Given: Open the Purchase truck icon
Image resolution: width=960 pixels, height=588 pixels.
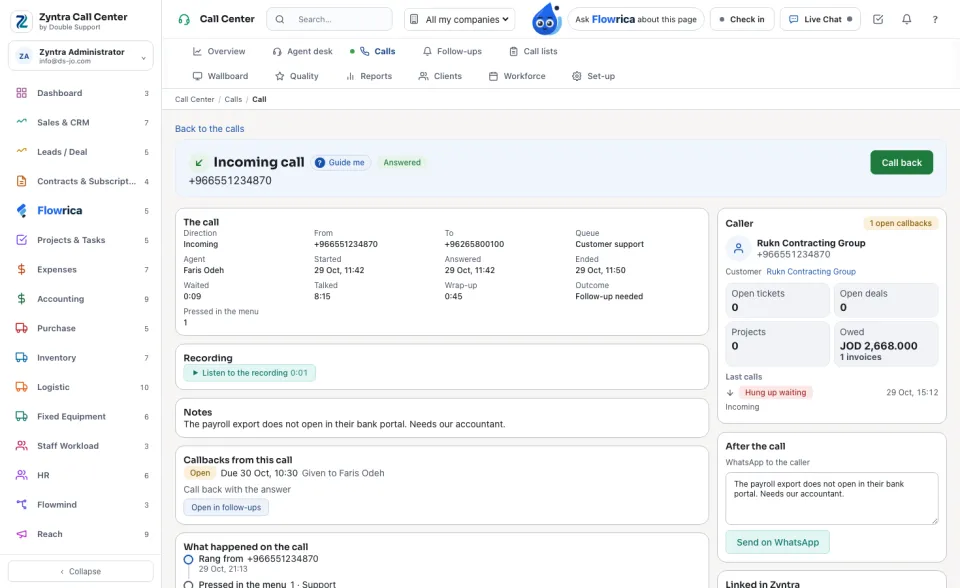Looking at the screenshot, I should (x=21, y=328).
